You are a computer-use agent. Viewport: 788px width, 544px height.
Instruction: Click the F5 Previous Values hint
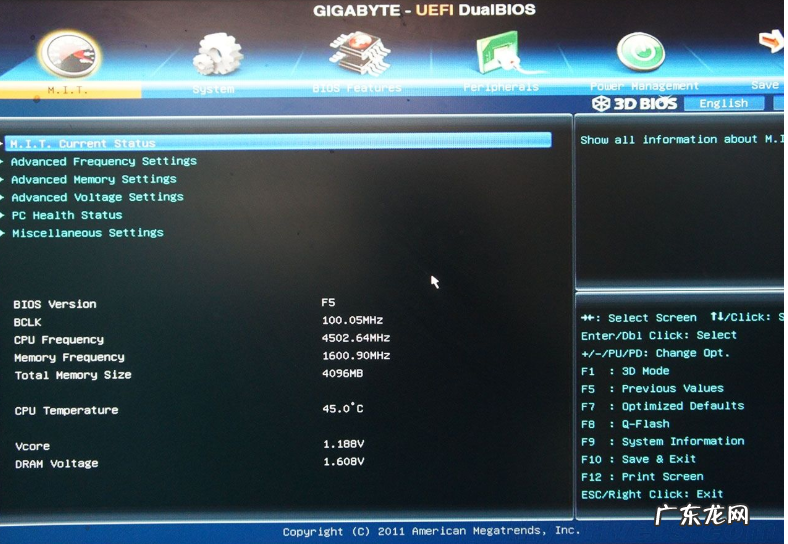652,389
